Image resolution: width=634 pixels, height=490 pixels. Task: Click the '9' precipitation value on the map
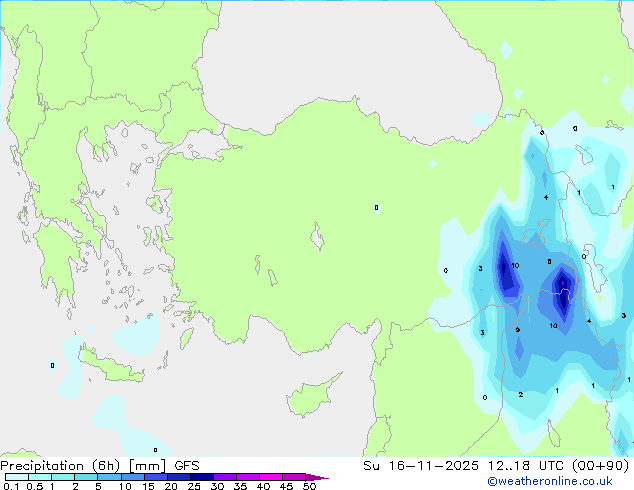pos(518,330)
